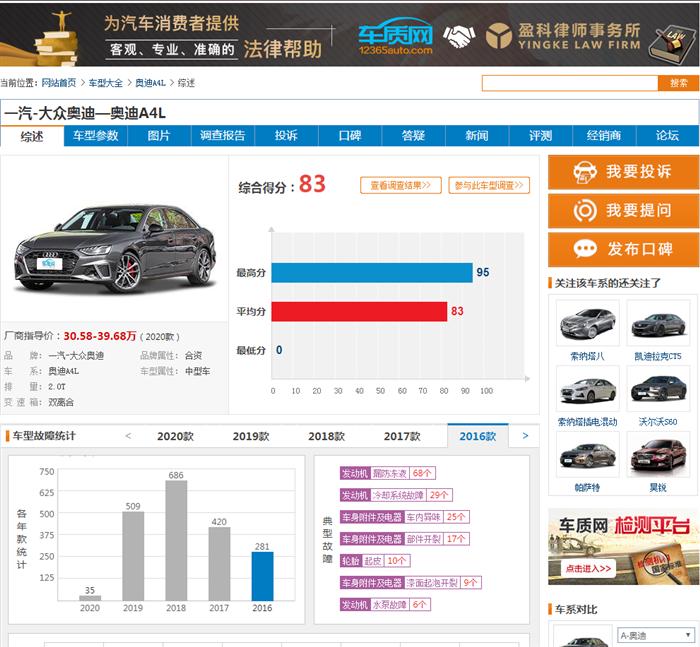Click the 发动机 冷却系统故障 29个 tag
This screenshot has width=700, height=647.
click(x=396, y=495)
